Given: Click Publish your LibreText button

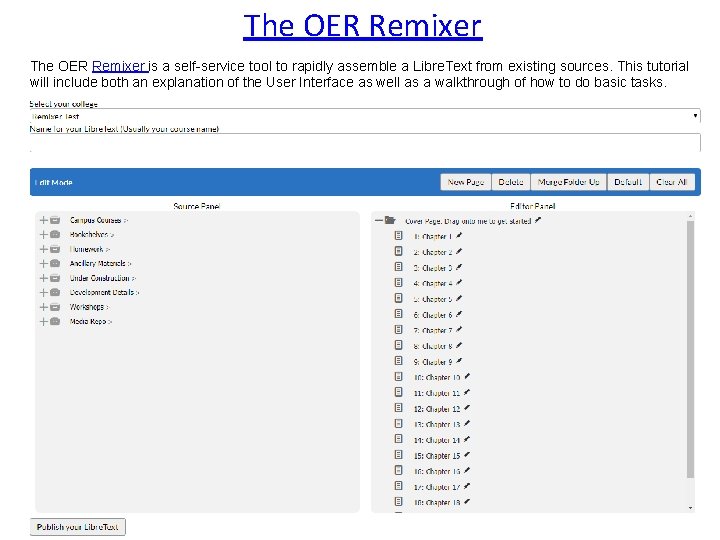Looking at the screenshot, I should (x=78, y=527).
